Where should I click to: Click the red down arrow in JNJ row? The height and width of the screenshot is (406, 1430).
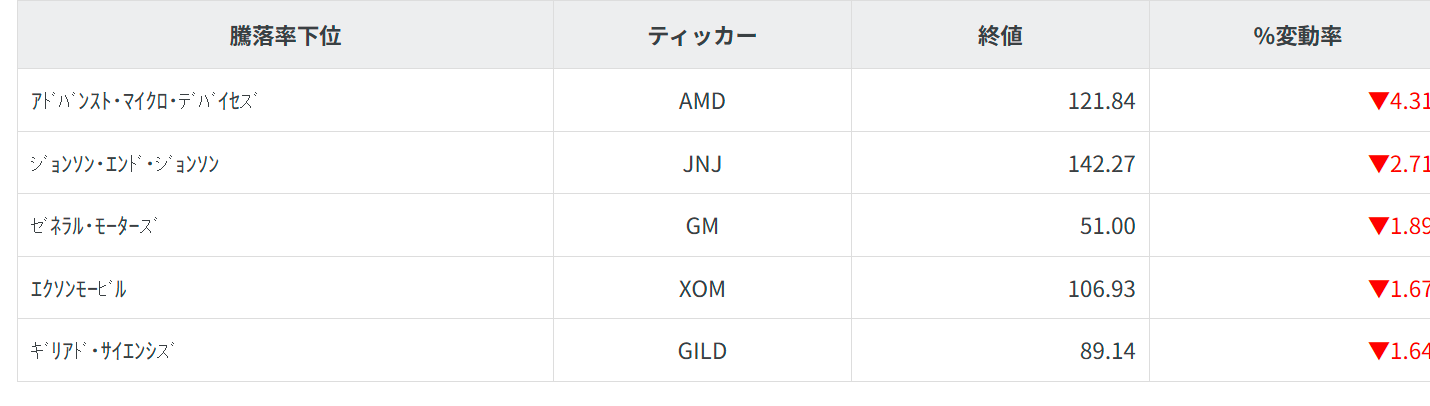tap(1379, 163)
